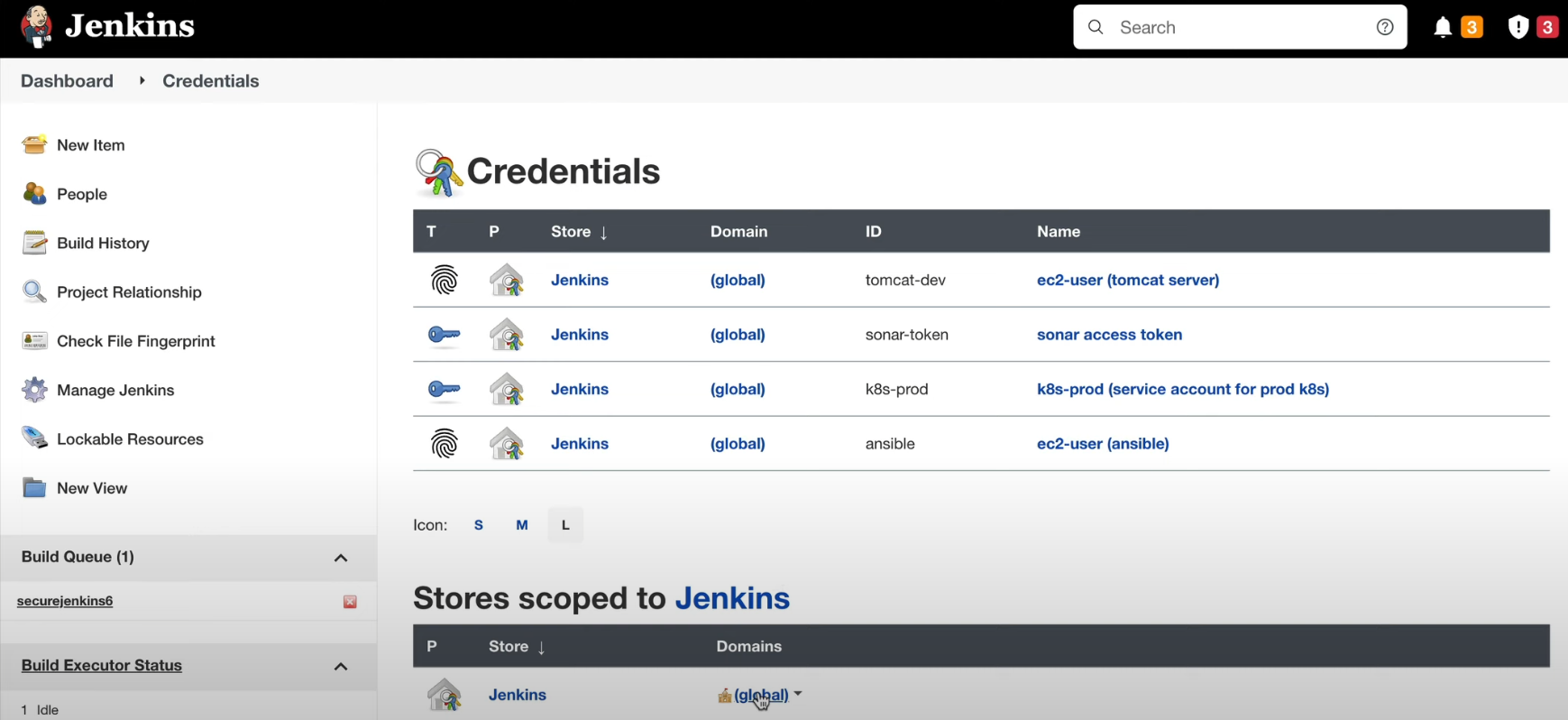Click the Check File Fingerprint icon

point(34,341)
